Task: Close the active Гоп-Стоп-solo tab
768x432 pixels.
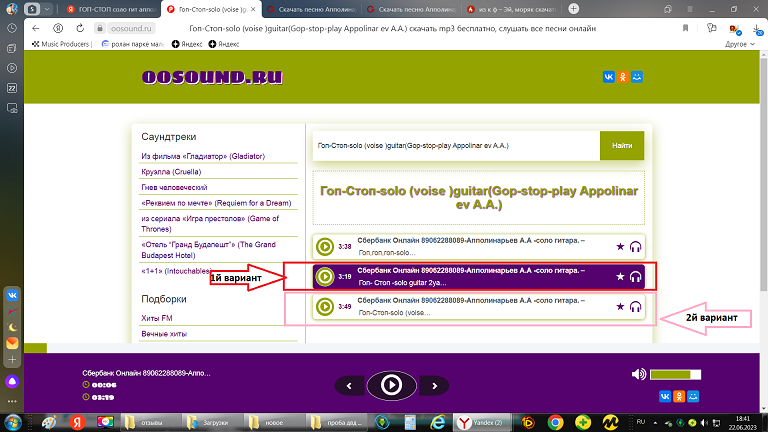Action: click(253, 9)
